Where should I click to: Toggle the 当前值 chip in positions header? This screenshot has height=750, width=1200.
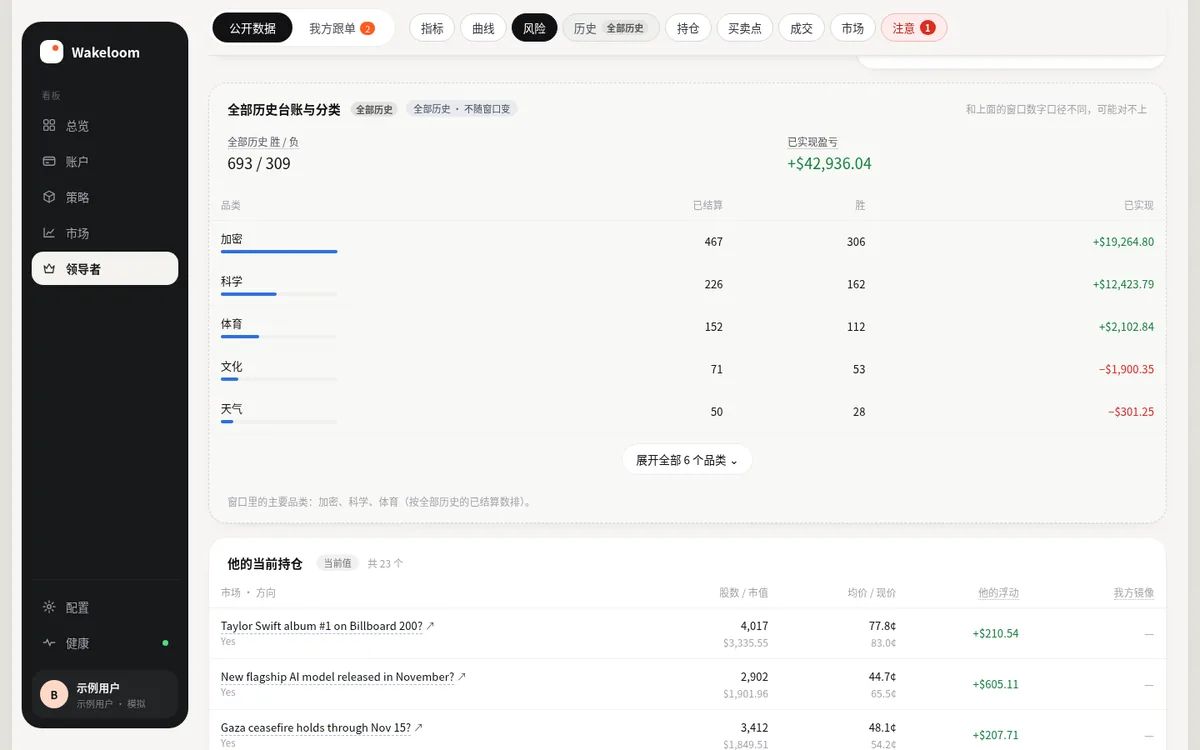click(x=337, y=563)
